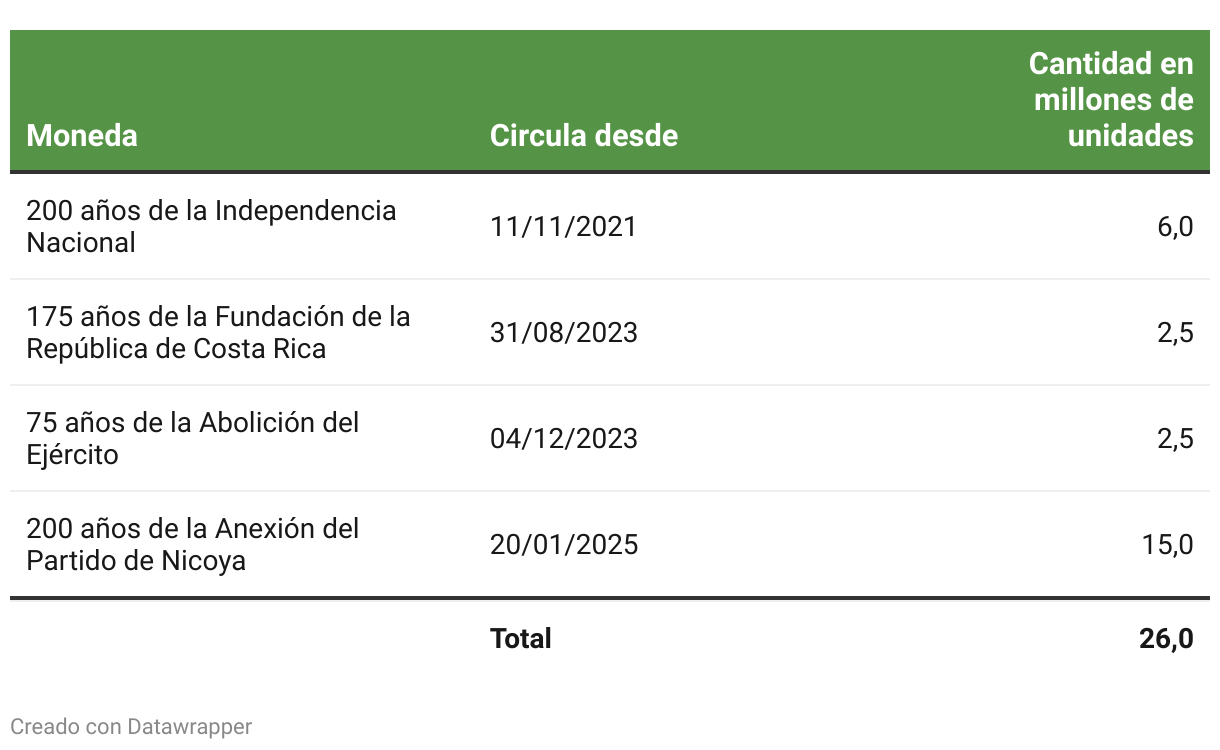Open the Datawrapper link in the footer
Viewport: 1220px width, 750px height.
tap(189, 726)
